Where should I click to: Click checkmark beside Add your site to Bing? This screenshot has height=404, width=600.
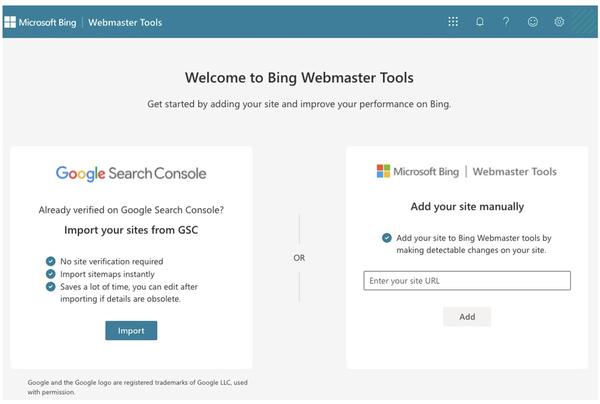tap(387, 238)
